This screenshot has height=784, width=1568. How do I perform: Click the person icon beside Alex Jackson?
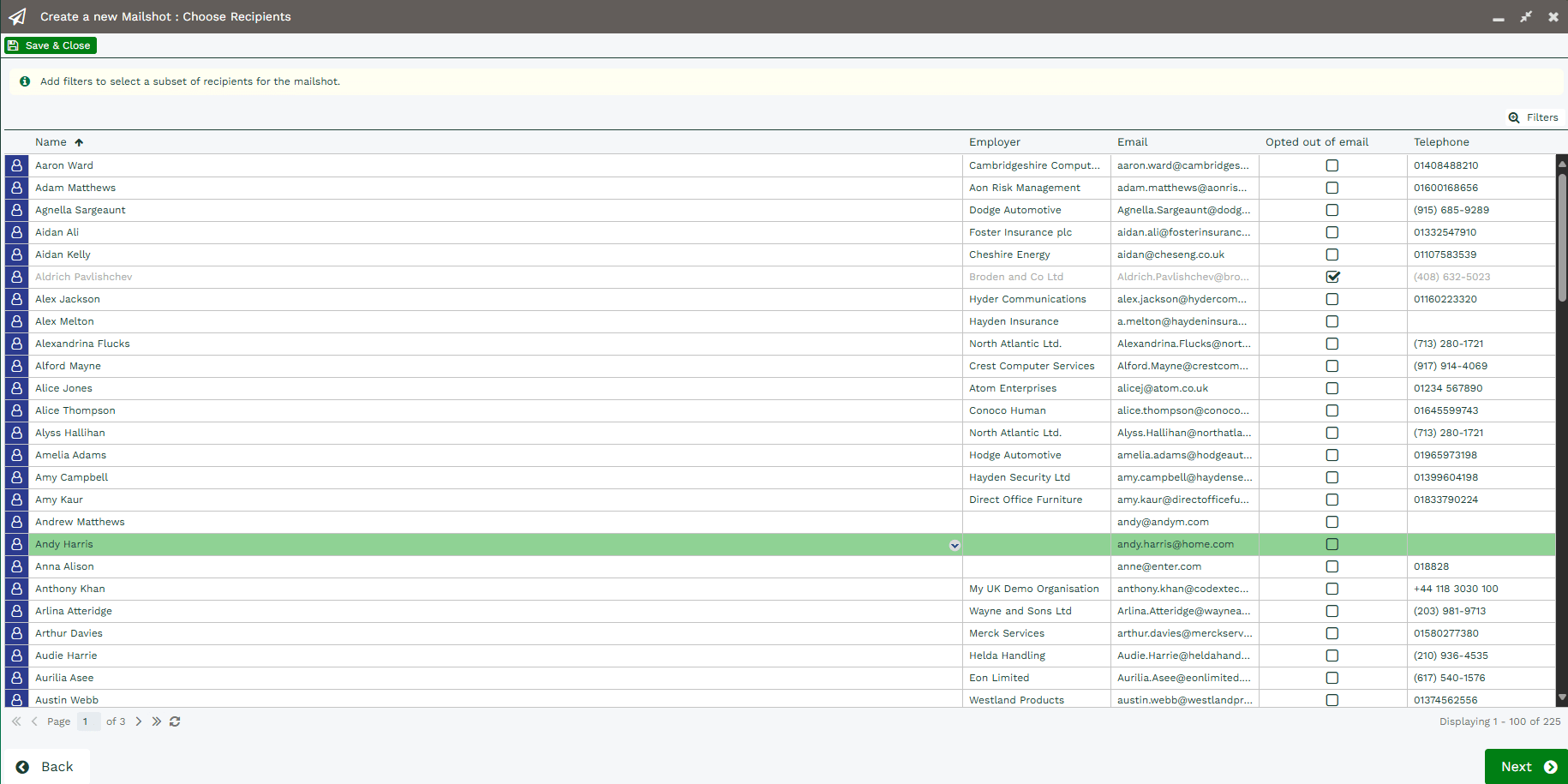pos(16,299)
